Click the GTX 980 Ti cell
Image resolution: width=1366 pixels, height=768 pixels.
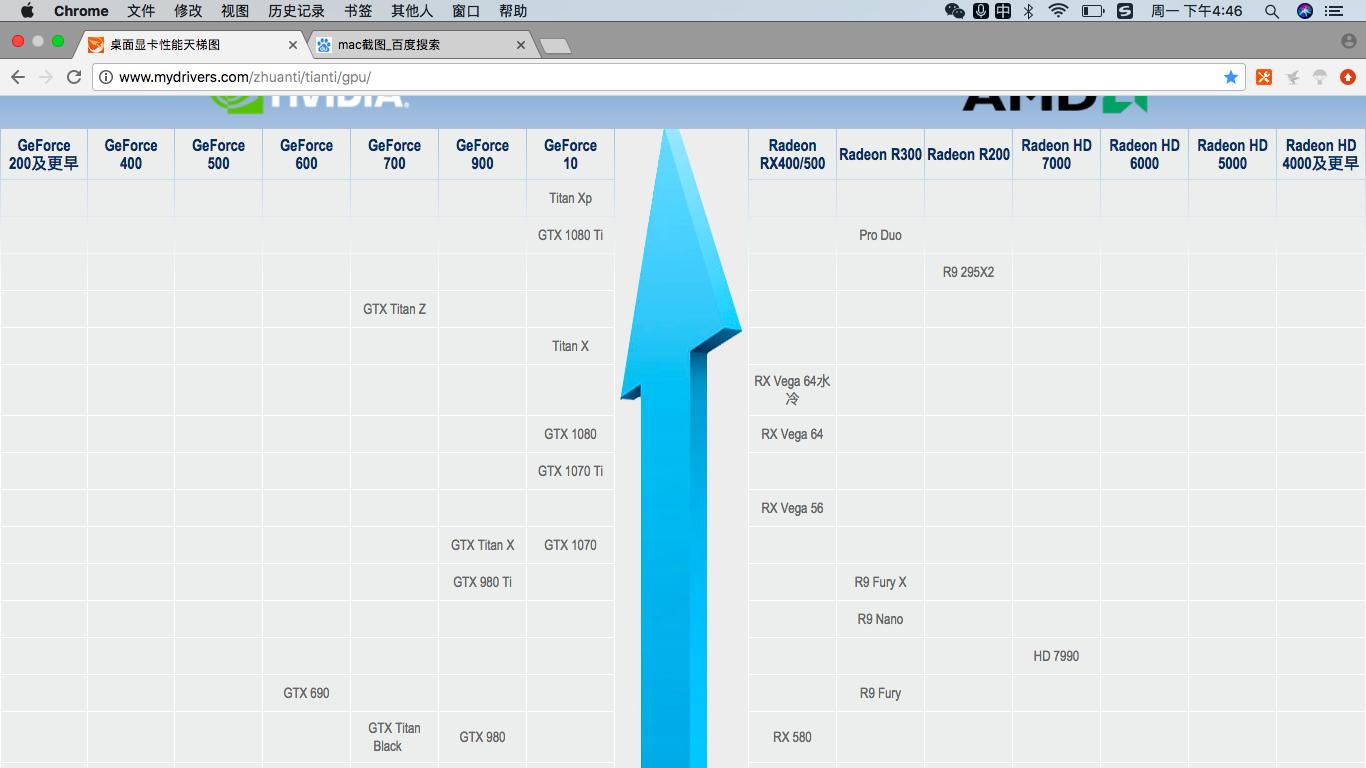point(482,582)
